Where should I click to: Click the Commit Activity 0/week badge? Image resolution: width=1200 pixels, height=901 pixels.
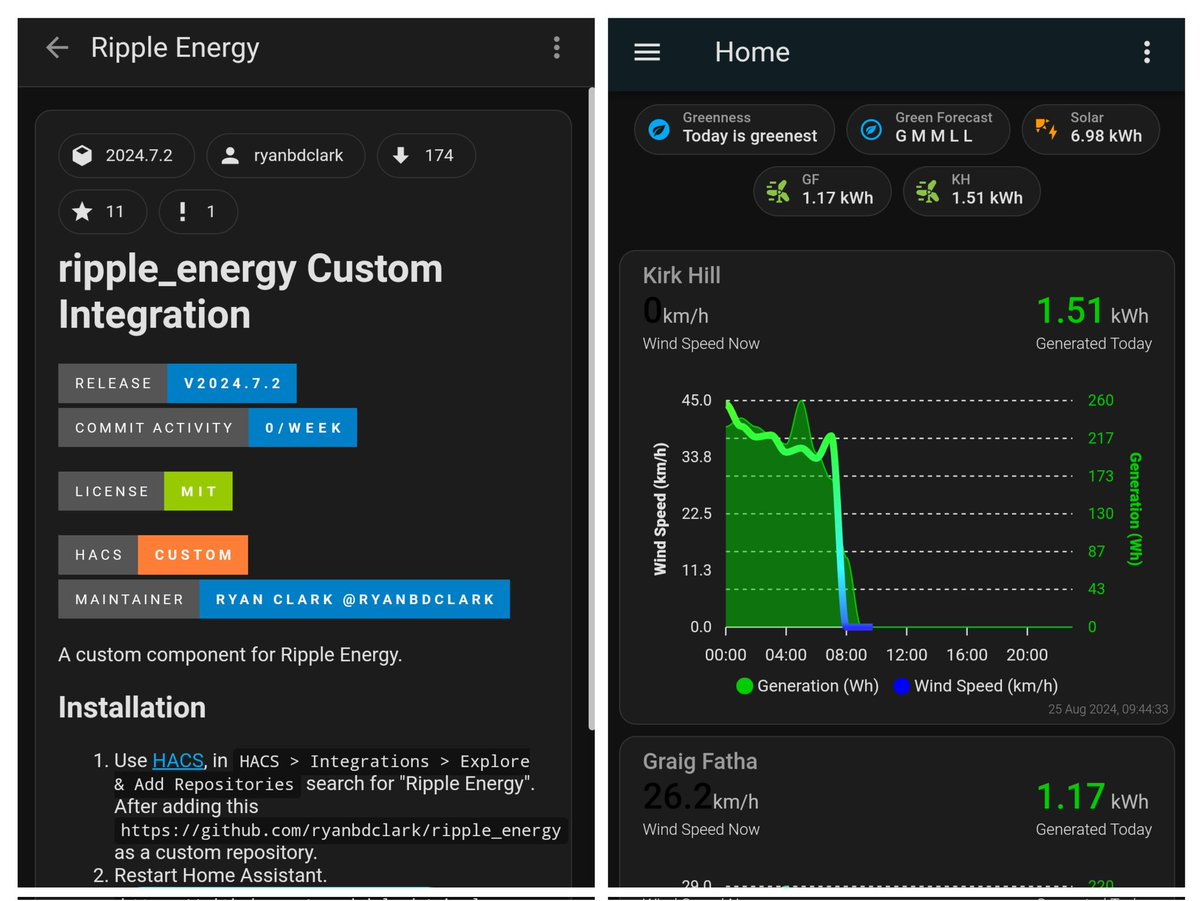coord(208,427)
